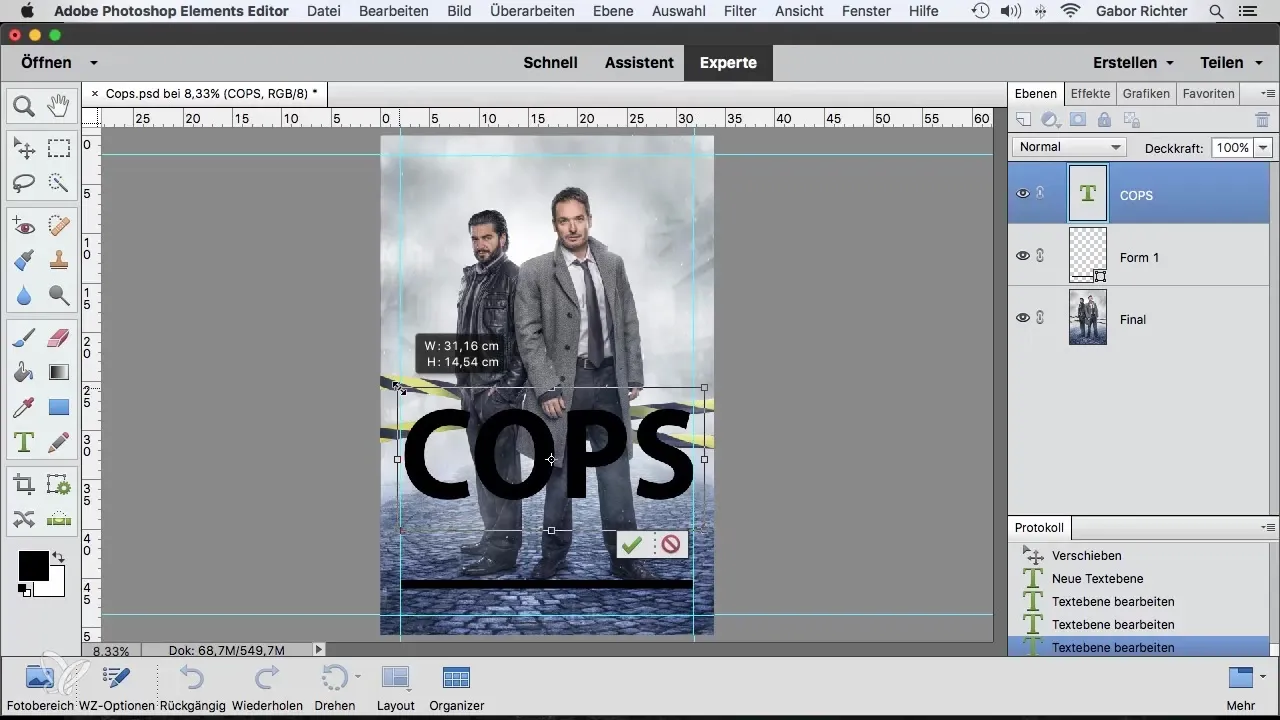Image resolution: width=1280 pixels, height=720 pixels.
Task: Toggle lock transparent pixels
Action: pos(1131,120)
